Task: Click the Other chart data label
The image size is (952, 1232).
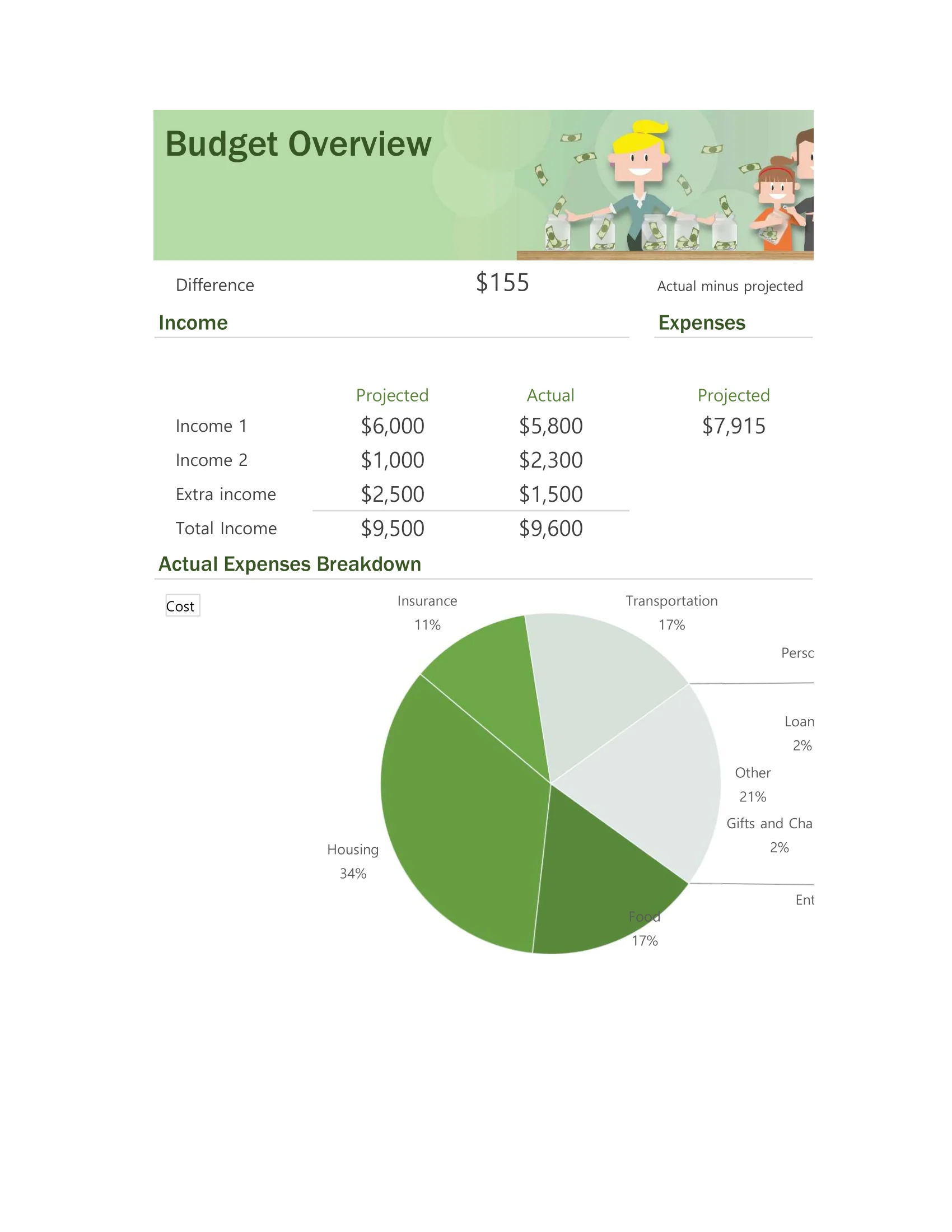Action: pyautogui.click(x=753, y=785)
